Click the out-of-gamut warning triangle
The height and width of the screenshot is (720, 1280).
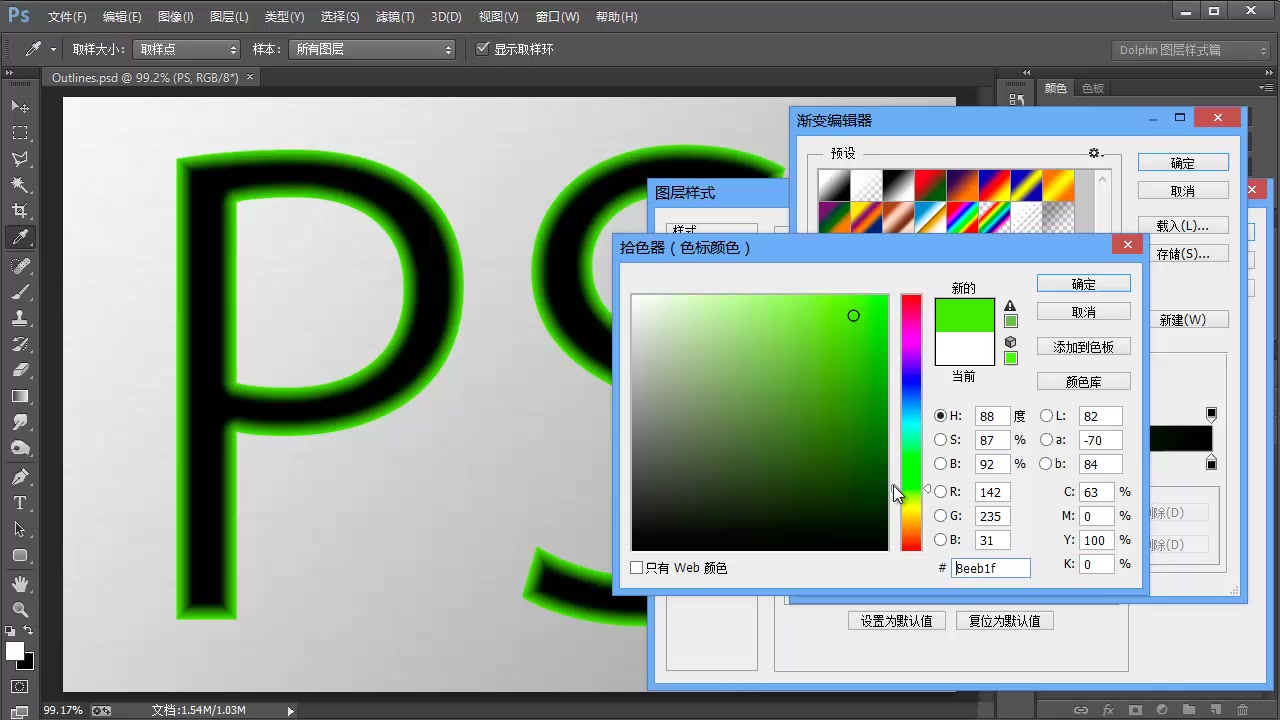pyautogui.click(x=1010, y=306)
